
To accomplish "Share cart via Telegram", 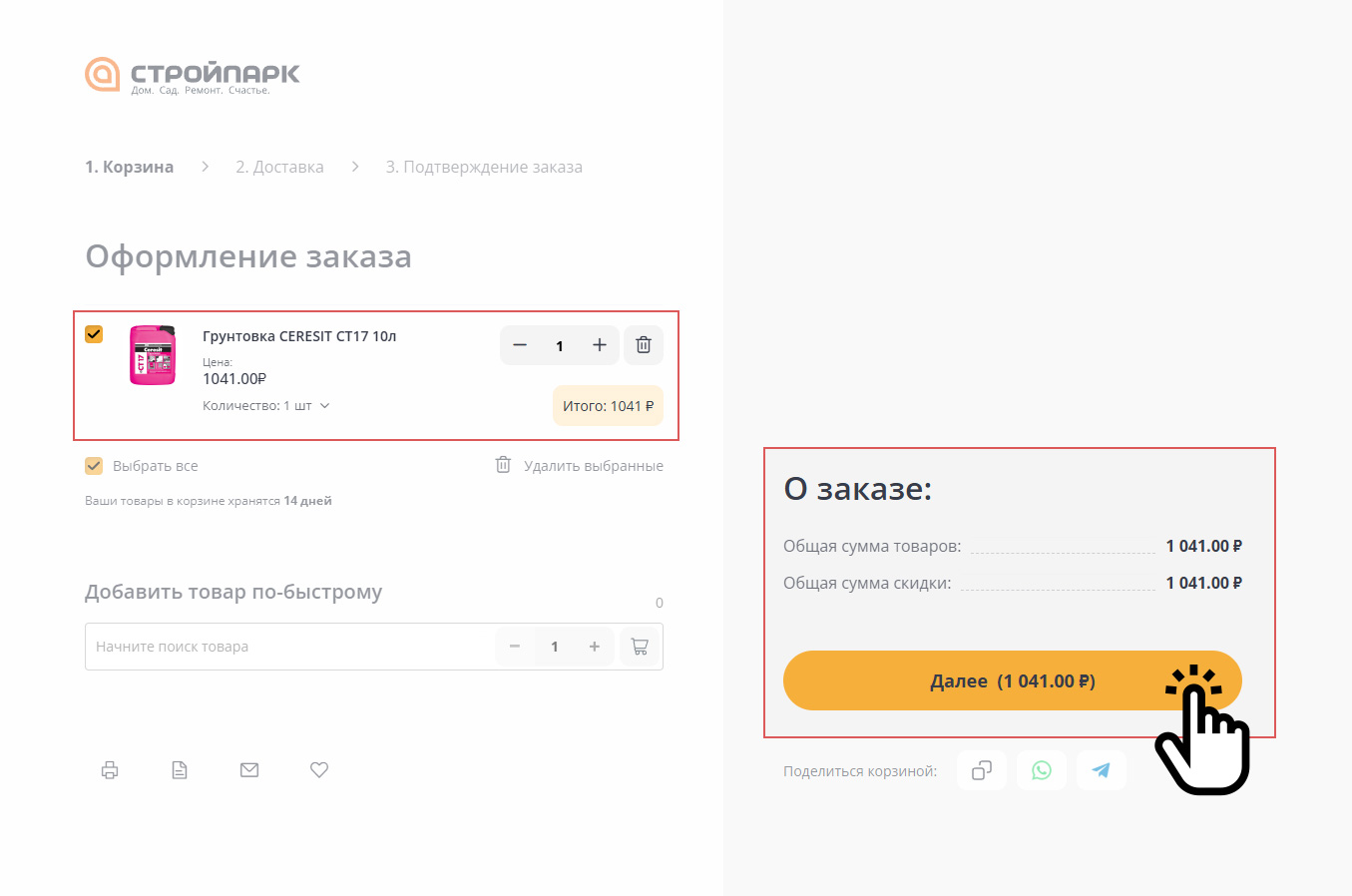I will point(1102,770).
